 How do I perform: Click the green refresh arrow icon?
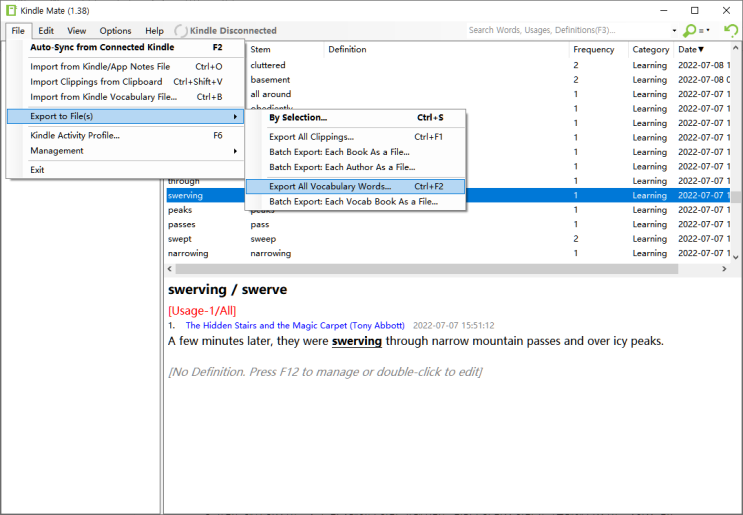pos(731,30)
